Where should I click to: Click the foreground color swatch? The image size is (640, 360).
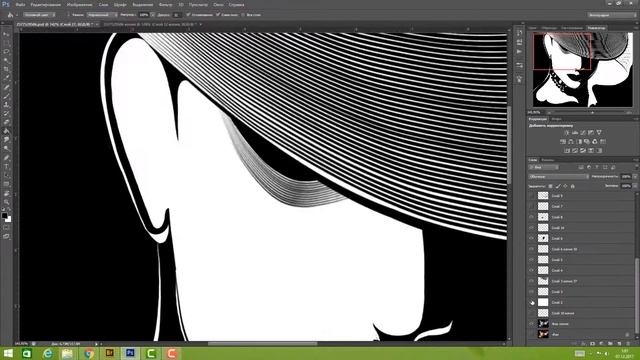point(4,215)
